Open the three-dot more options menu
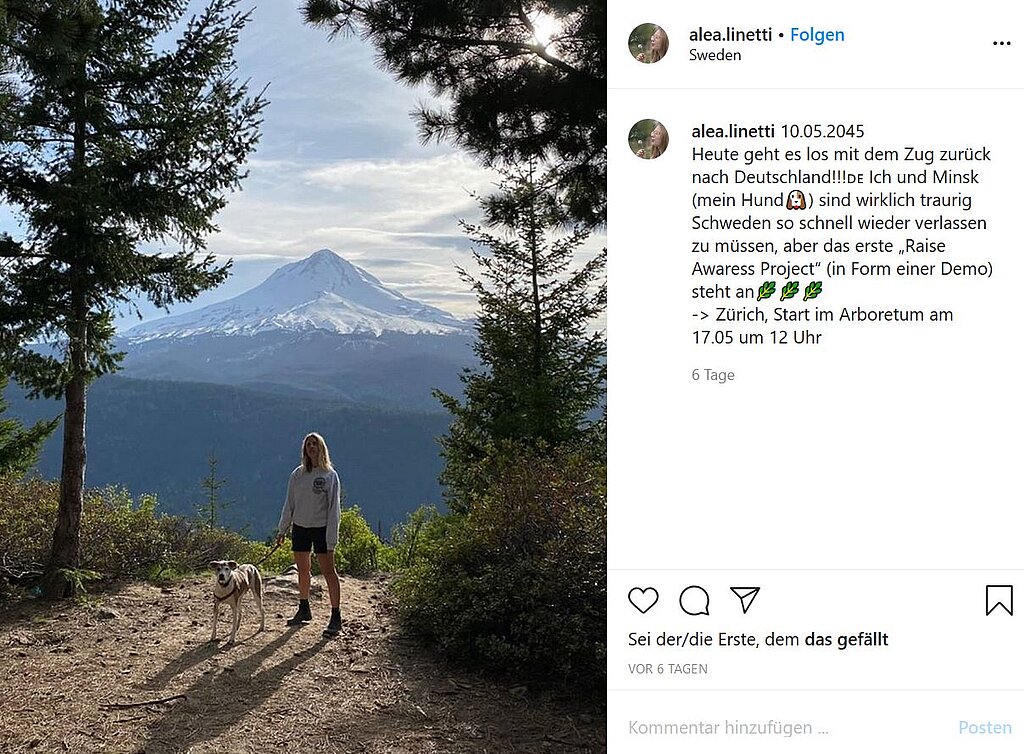The height and width of the screenshot is (754, 1024). point(1001,44)
